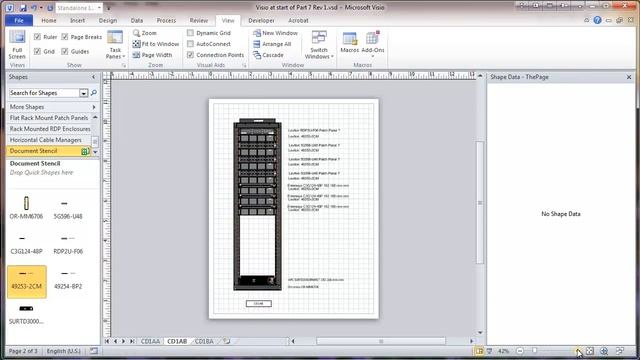
Task: Open the Help question mark icon
Action: click(597, 20)
